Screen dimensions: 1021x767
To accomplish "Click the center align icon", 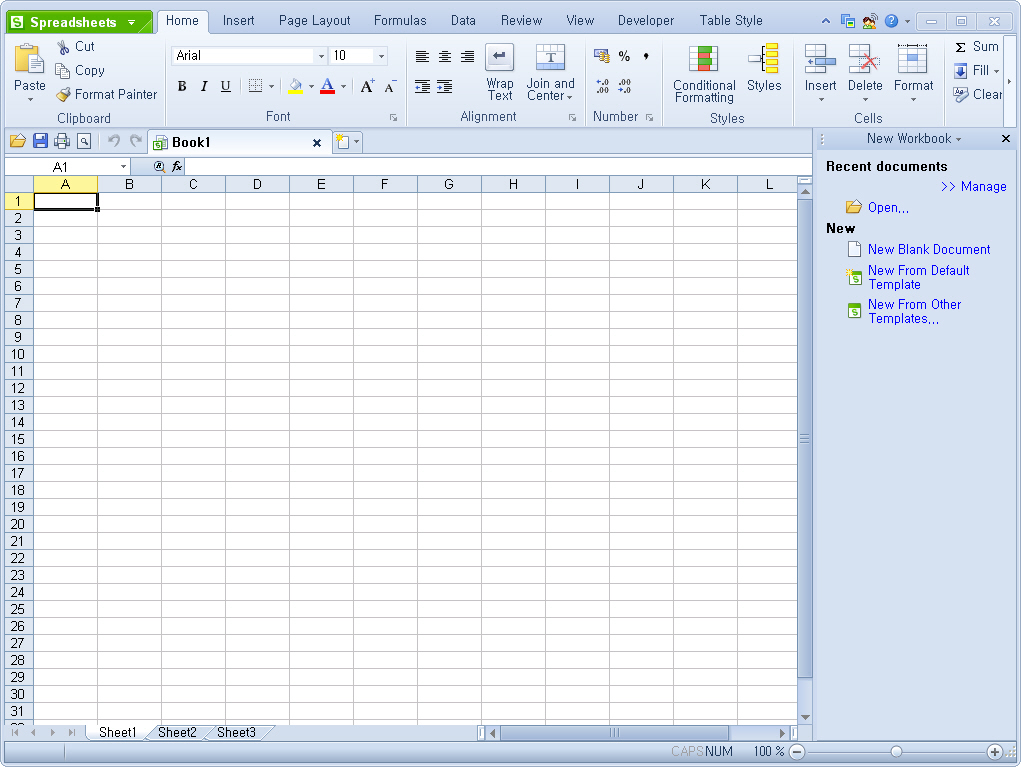I will (x=445, y=57).
